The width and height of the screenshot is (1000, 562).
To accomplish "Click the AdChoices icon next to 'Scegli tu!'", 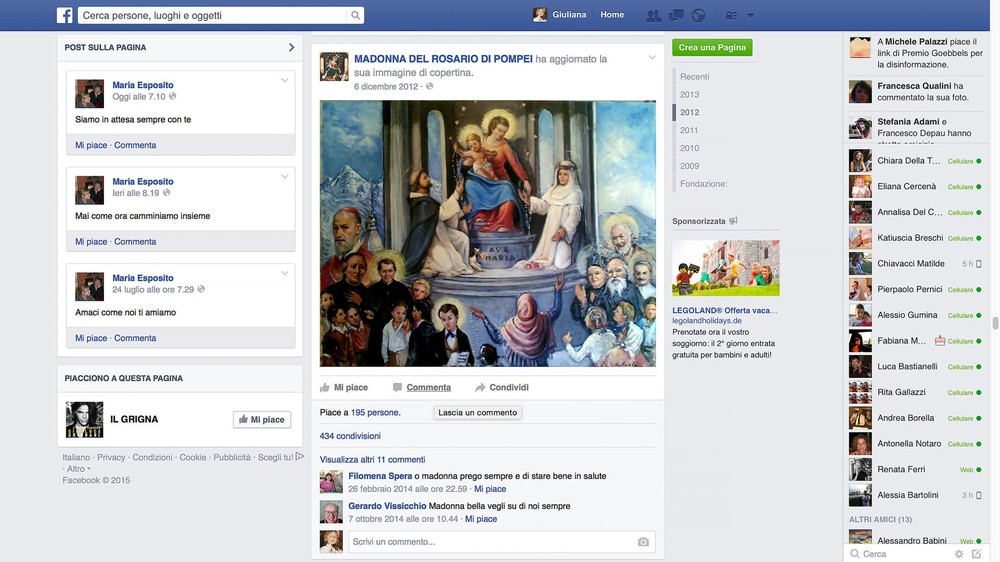I will (300, 457).
